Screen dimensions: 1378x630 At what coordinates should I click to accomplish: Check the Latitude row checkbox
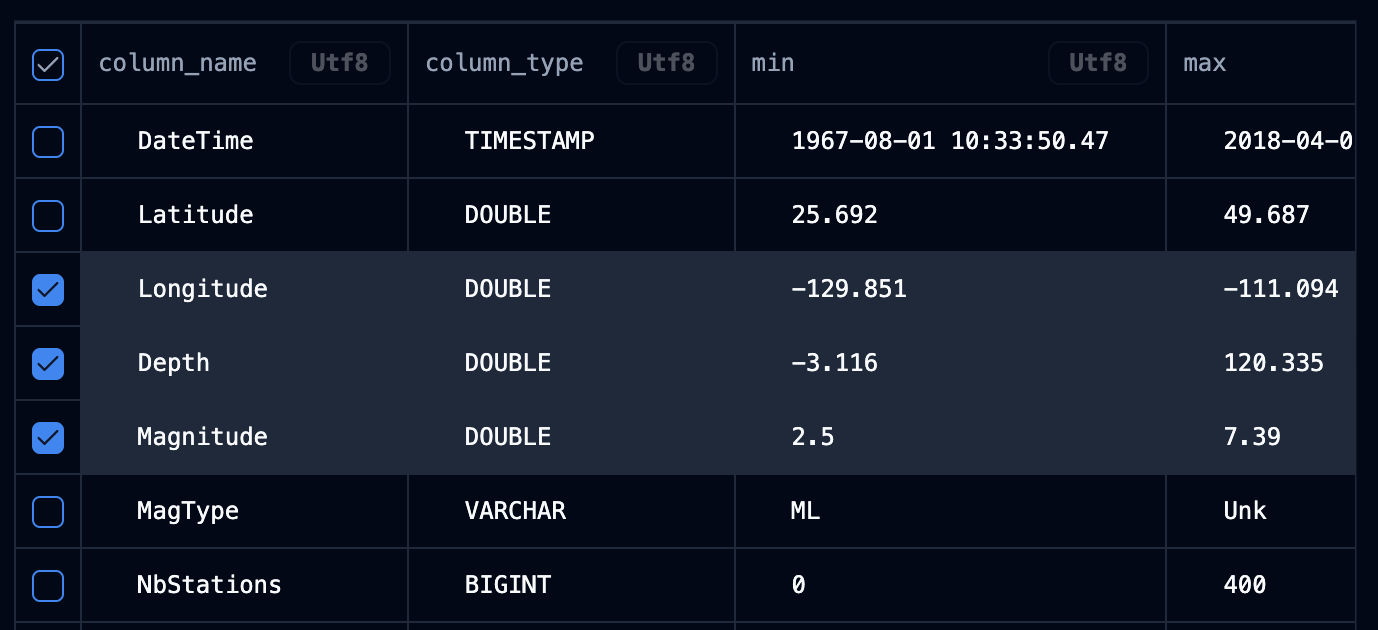[x=47, y=215]
